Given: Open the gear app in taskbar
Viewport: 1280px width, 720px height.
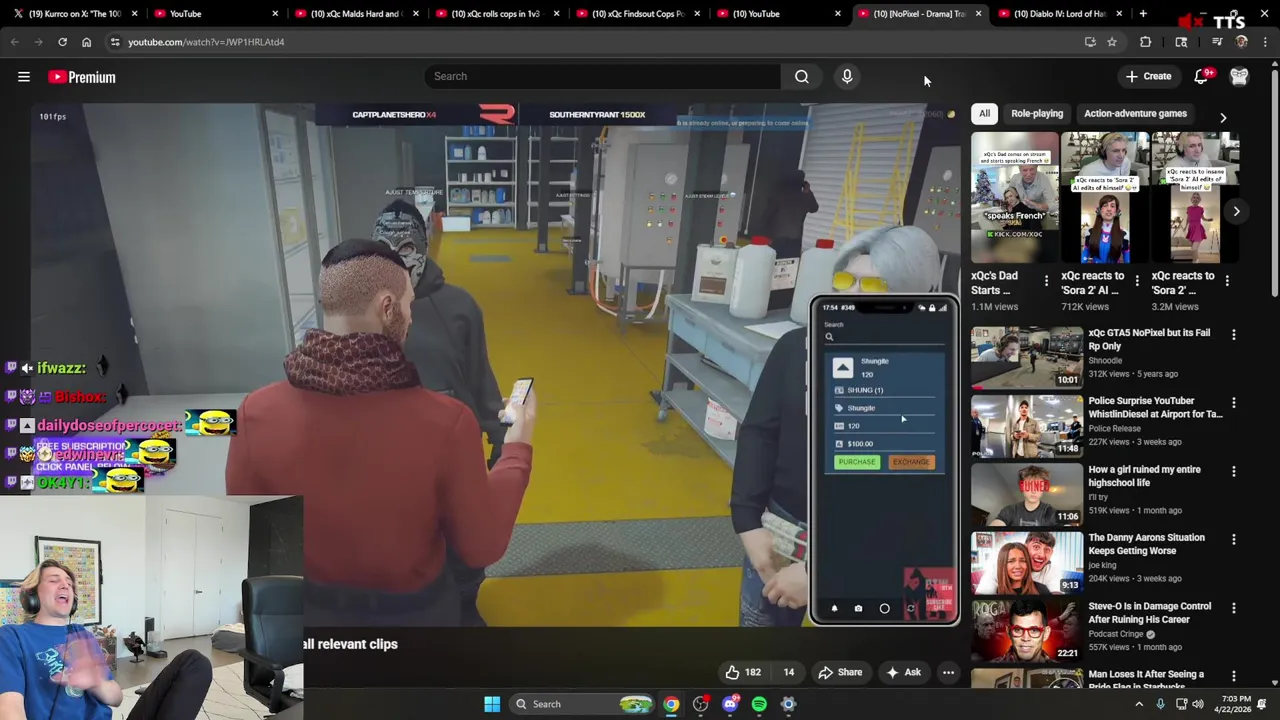Looking at the screenshot, I should [788, 704].
